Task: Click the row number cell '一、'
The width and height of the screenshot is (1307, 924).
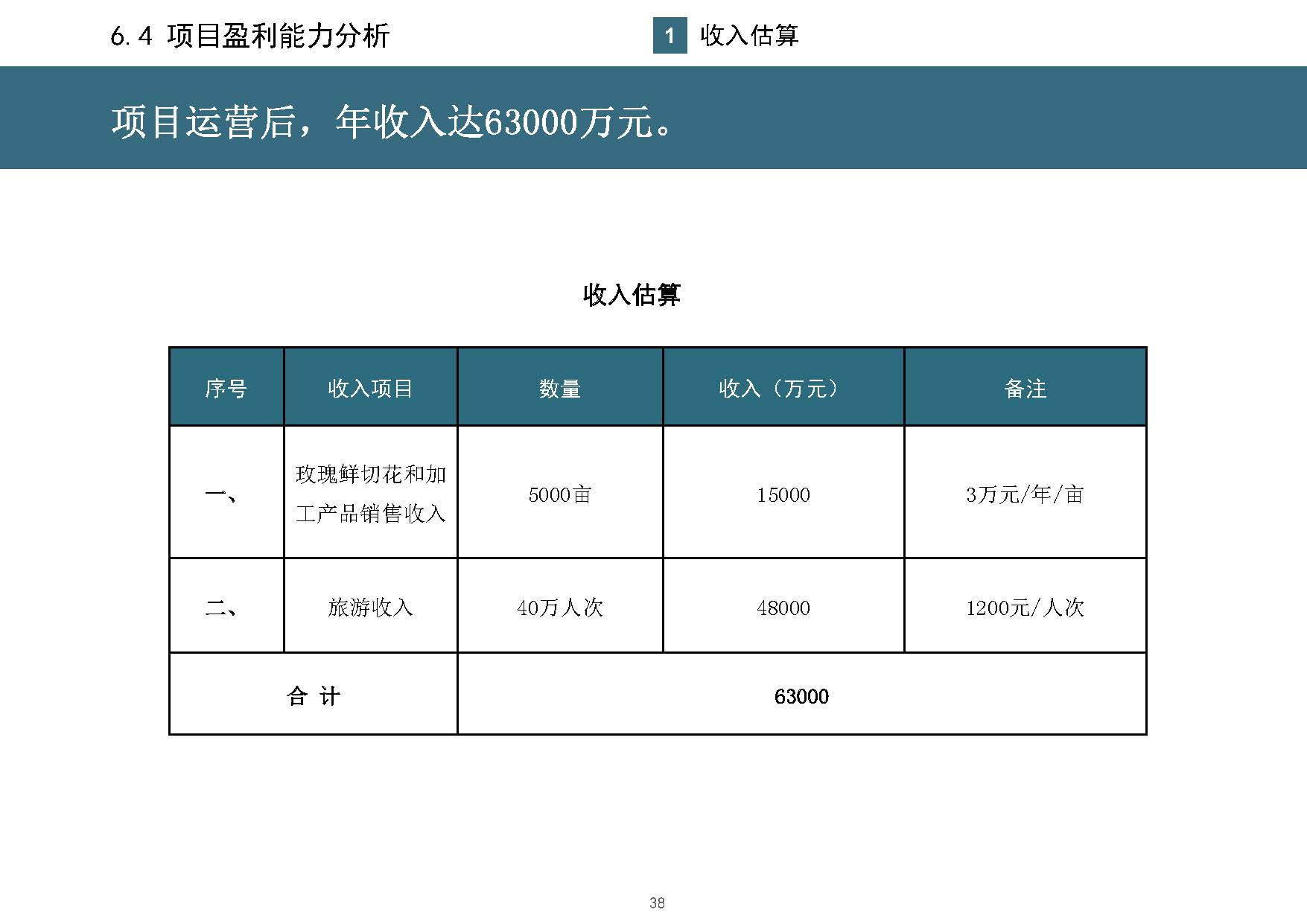Action: 226,493
